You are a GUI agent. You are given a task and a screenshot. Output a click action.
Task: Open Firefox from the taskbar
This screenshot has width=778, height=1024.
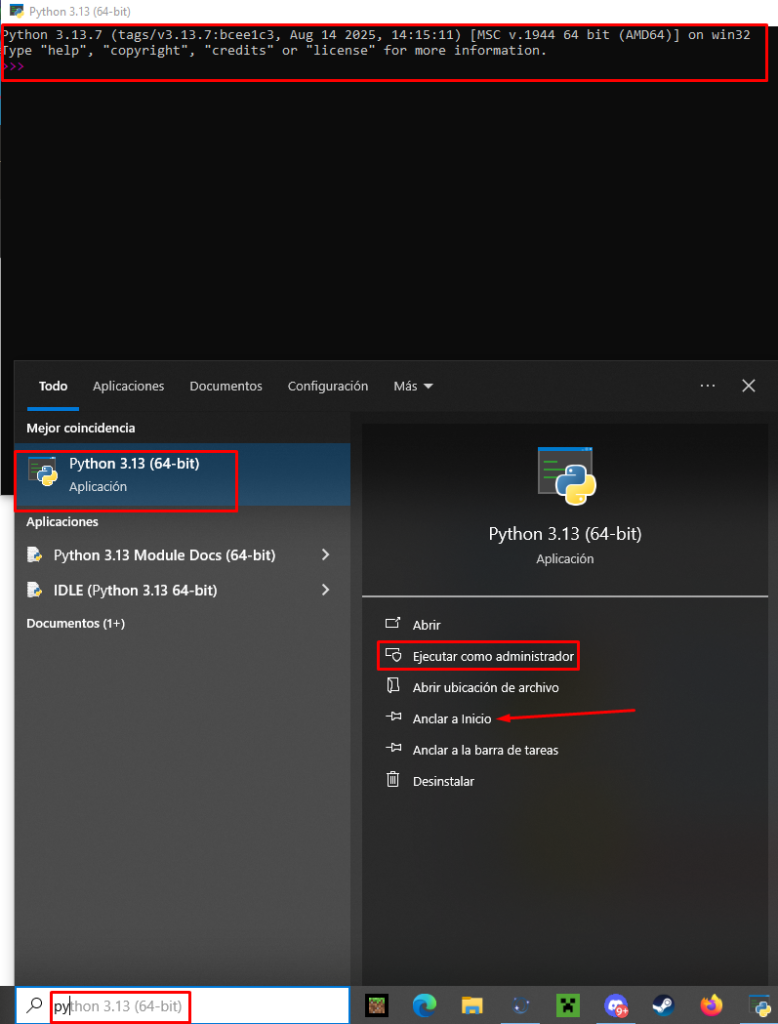pos(711,1004)
